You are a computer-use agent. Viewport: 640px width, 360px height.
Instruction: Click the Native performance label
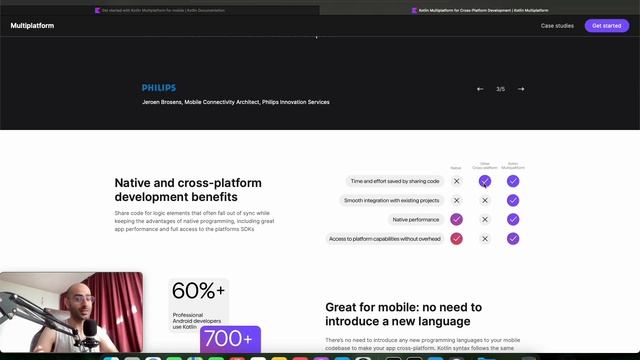(416, 220)
